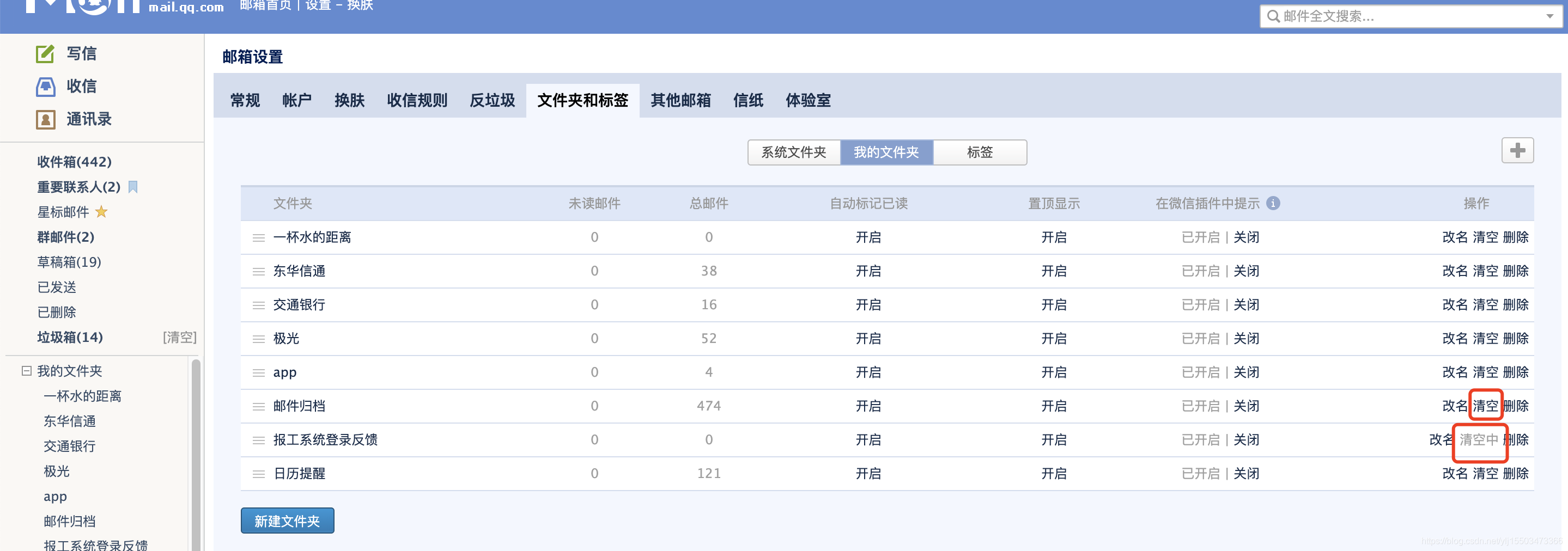Viewport: 1568px width, 551px height.
Task: Turn off WeChat reminder for 日历提醒
Action: pos(1246,473)
